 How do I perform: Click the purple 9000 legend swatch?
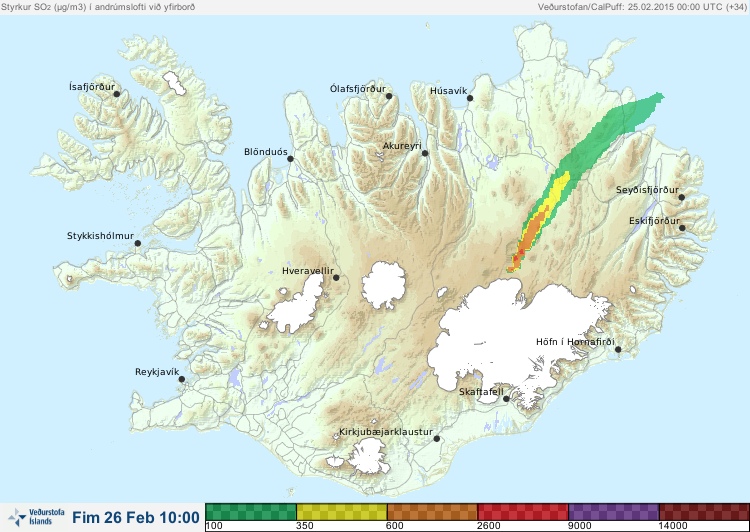tap(614, 511)
